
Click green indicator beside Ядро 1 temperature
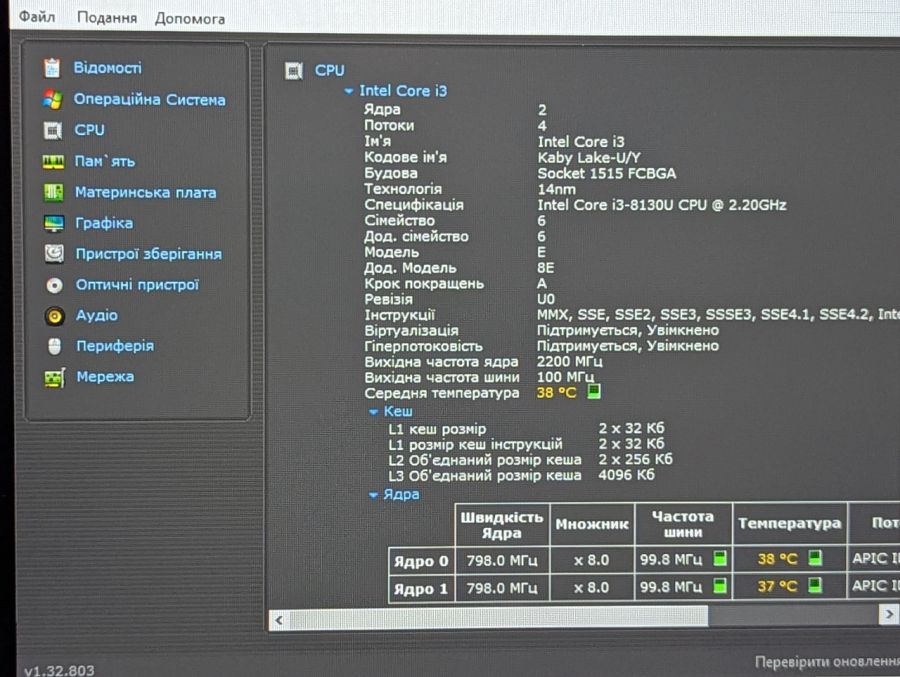point(814,585)
